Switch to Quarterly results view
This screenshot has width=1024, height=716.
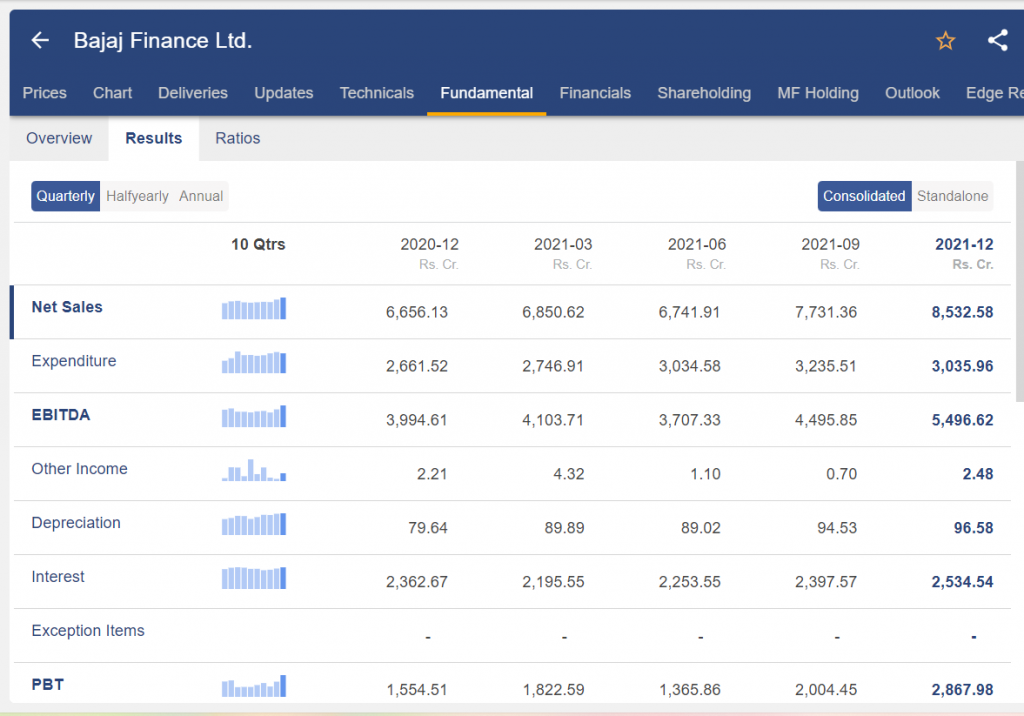(x=65, y=196)
